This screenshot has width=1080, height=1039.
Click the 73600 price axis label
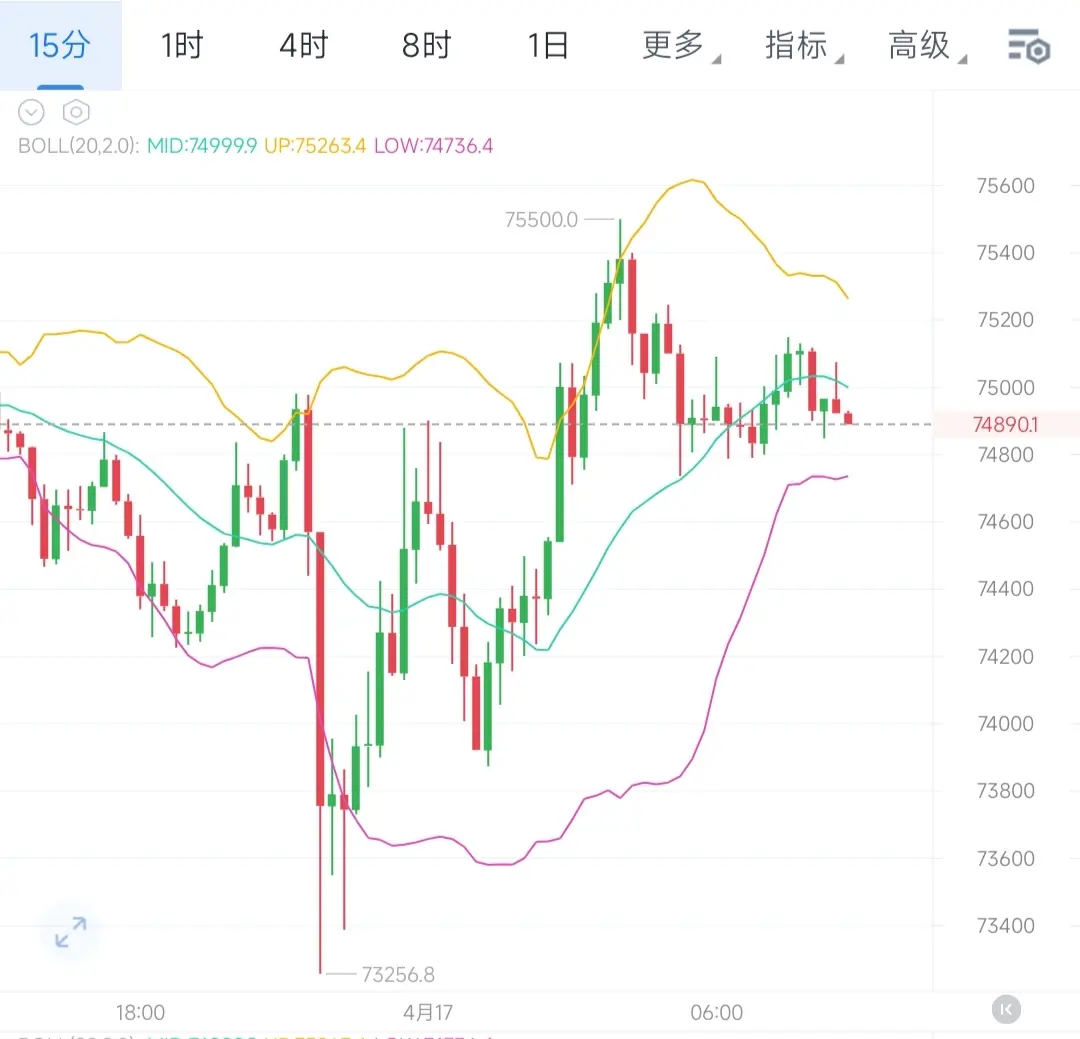click(x=1006, y=858)
